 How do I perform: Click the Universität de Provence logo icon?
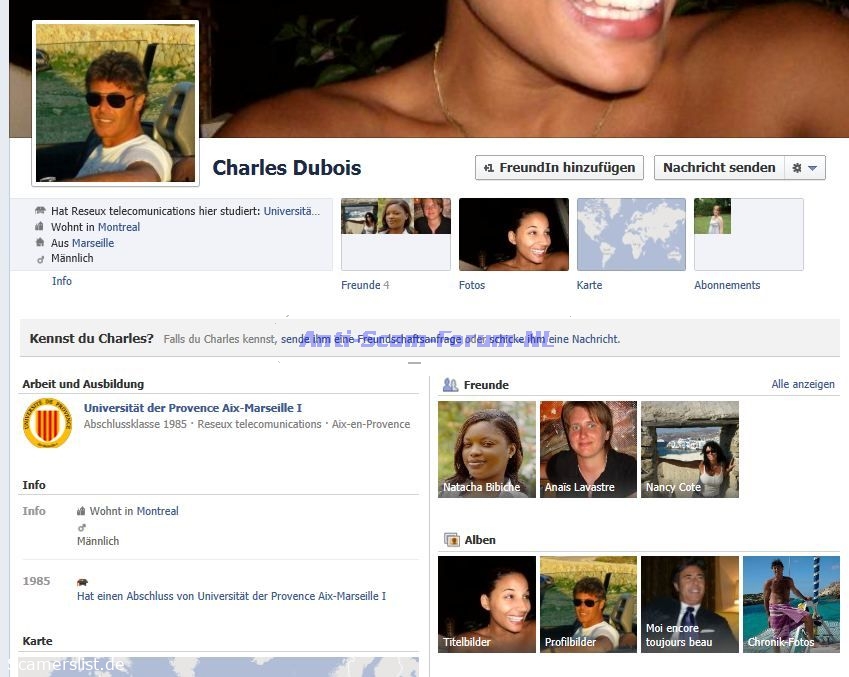[47, 424]
